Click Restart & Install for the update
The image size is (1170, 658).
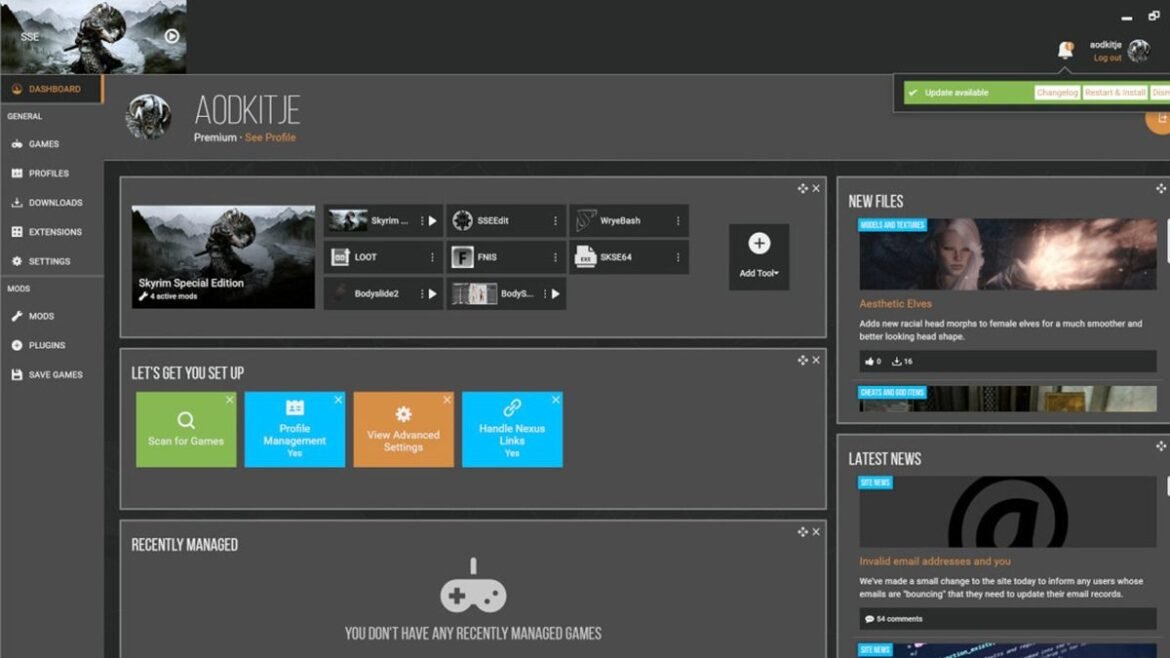1114,92
